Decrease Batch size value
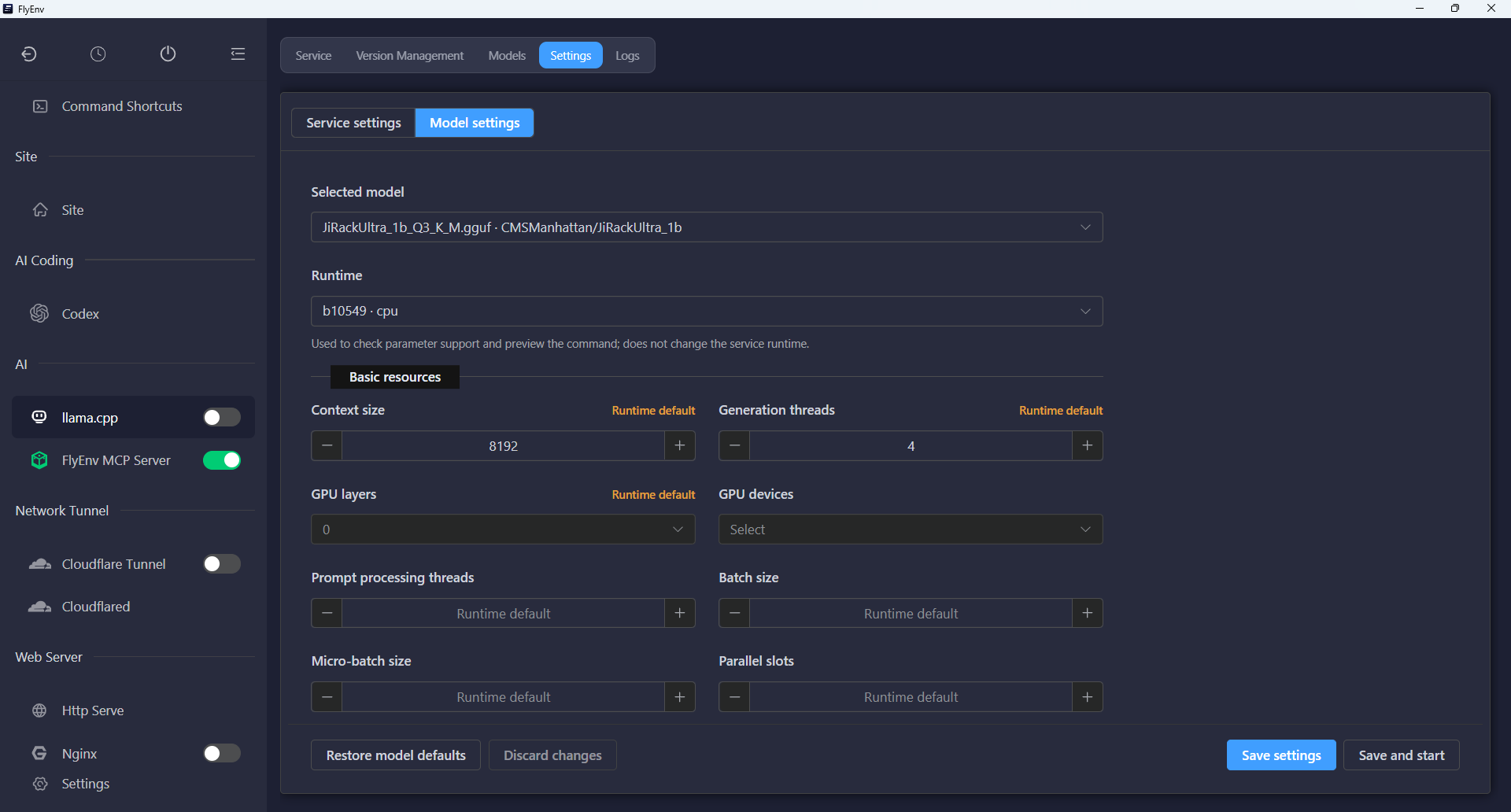 coord(734,613)
